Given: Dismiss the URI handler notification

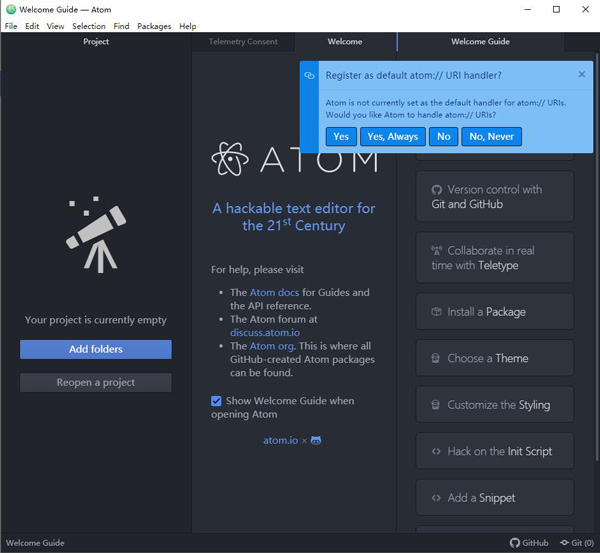Looking at the screenshot, I should click(x=582, y=74).
